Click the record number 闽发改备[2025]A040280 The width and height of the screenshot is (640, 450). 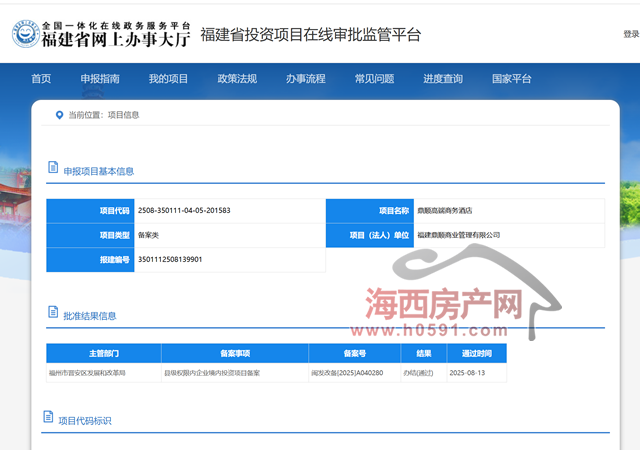[x=347, y=373]
